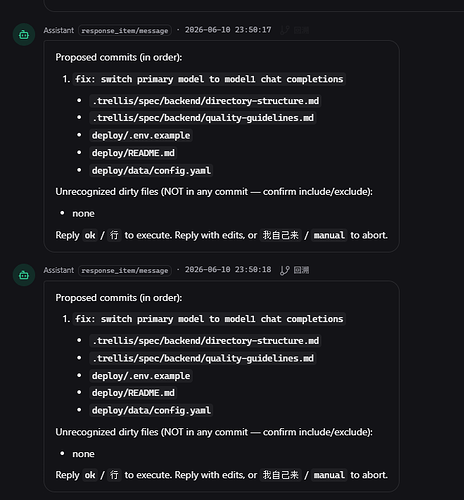Click deploy/.env.example in the 23:50:17 message

coord(141,135)
